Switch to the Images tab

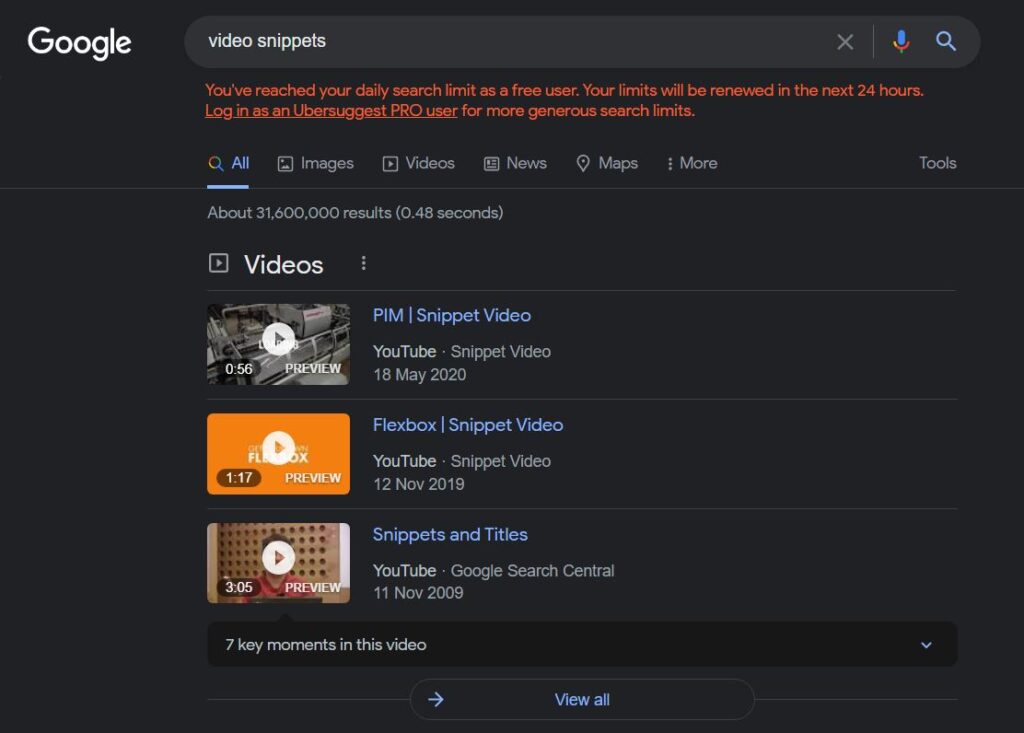(x=315, y=163)
